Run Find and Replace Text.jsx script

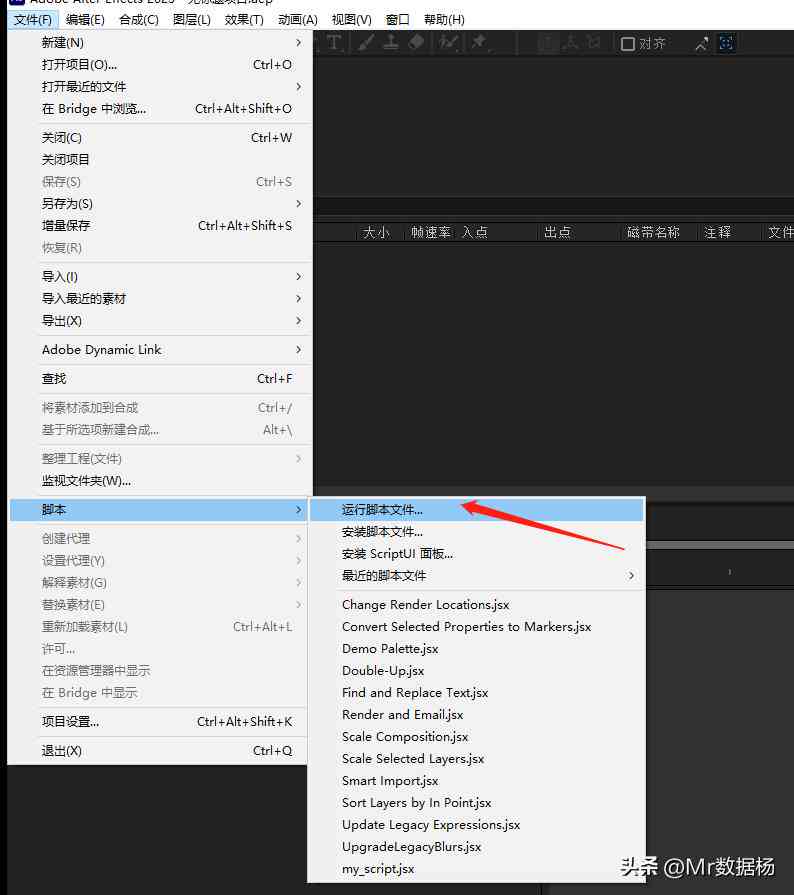click(477, 693)
